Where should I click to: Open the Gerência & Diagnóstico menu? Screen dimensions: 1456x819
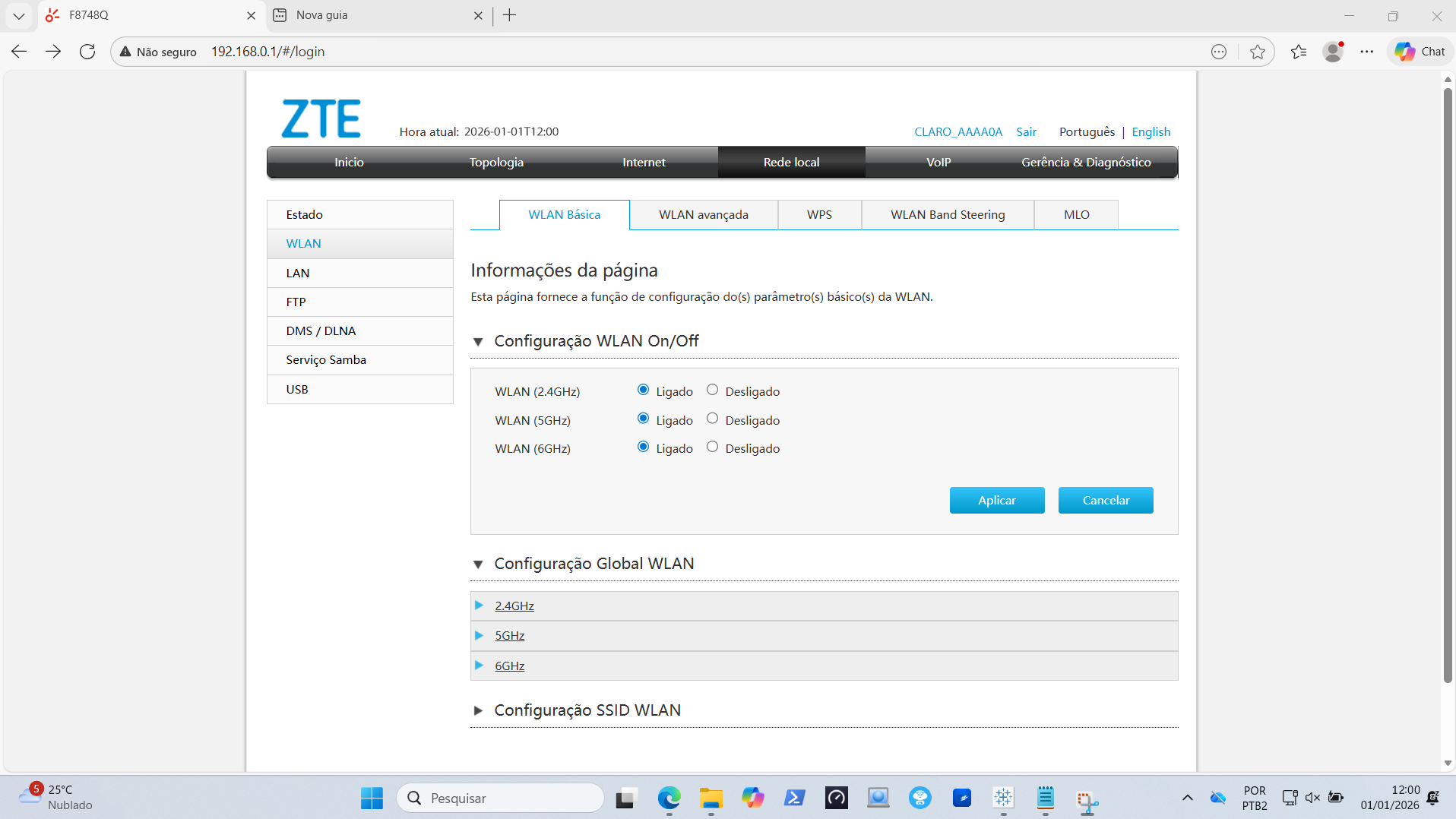coord(1085,162)
